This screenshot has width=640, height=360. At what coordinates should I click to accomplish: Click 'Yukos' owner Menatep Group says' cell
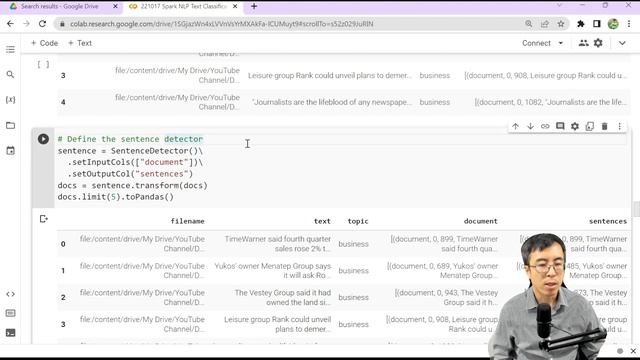(x=273, y=271)
